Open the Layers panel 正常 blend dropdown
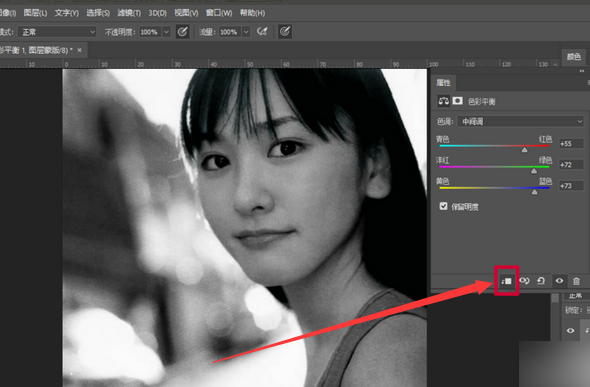 click(x=576, y=296)
